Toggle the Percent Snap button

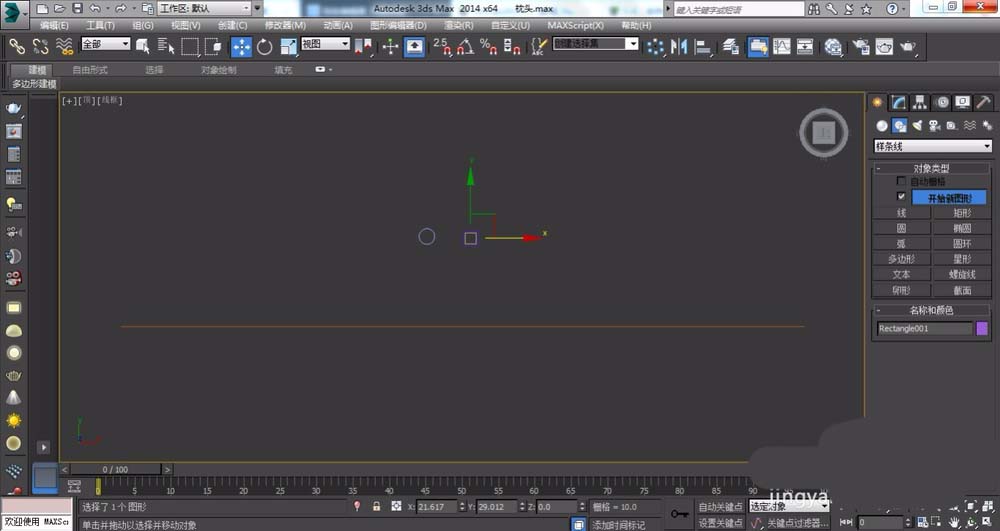tap(489, 46)
